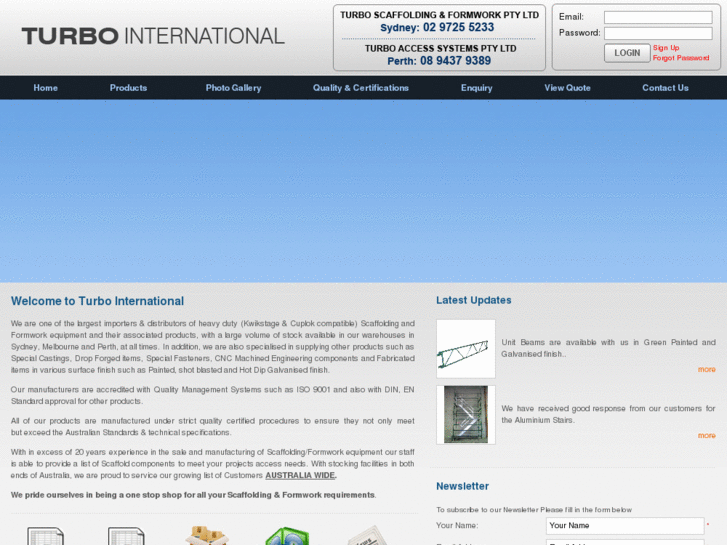Click the blue banner slideshow area
Screen dimensions: 727x545
click(x=364, y=191)
